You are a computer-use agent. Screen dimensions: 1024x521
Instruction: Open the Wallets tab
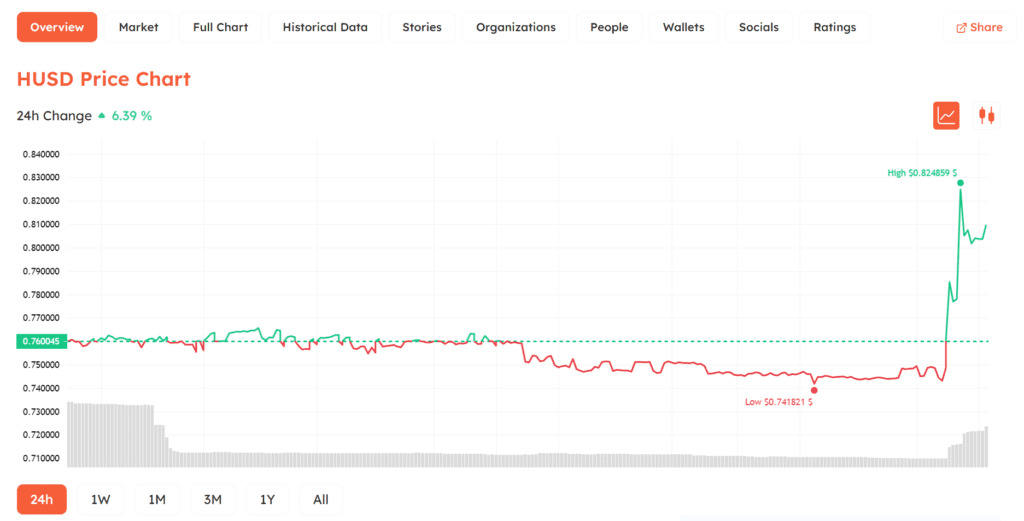click(x=684, y=27)
